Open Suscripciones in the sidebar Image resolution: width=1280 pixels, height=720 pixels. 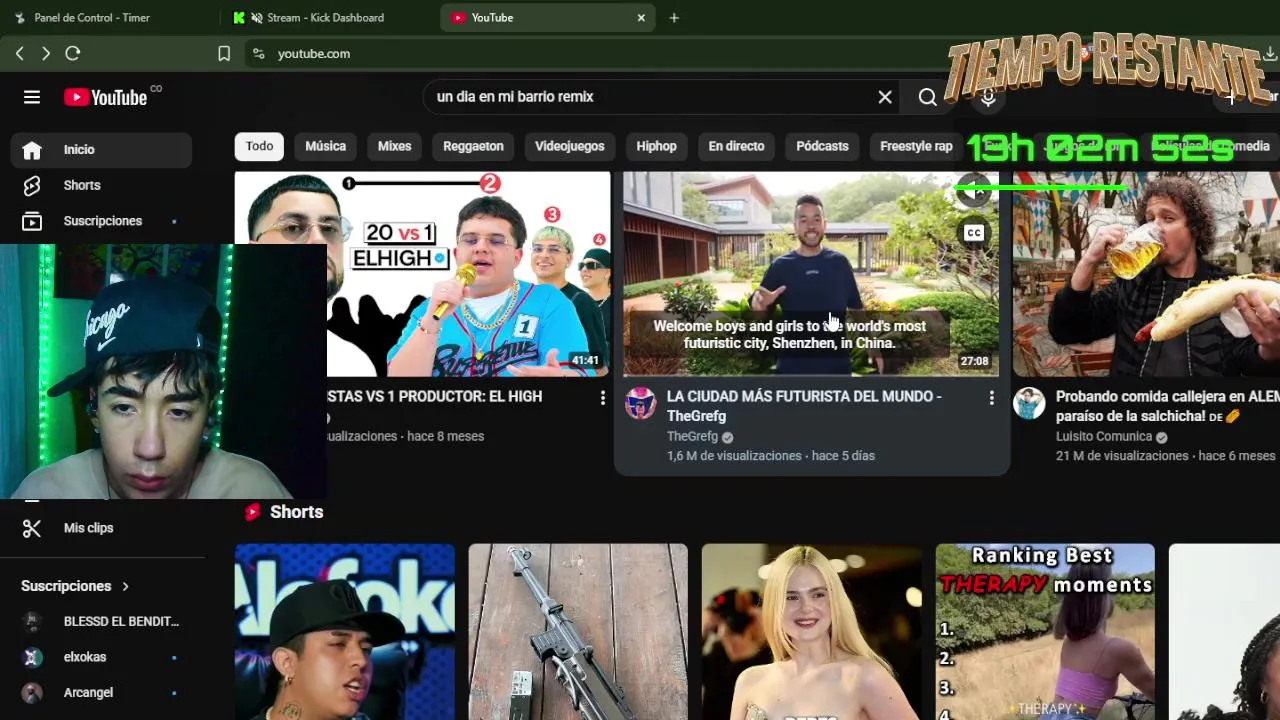[x=101, y=221]
